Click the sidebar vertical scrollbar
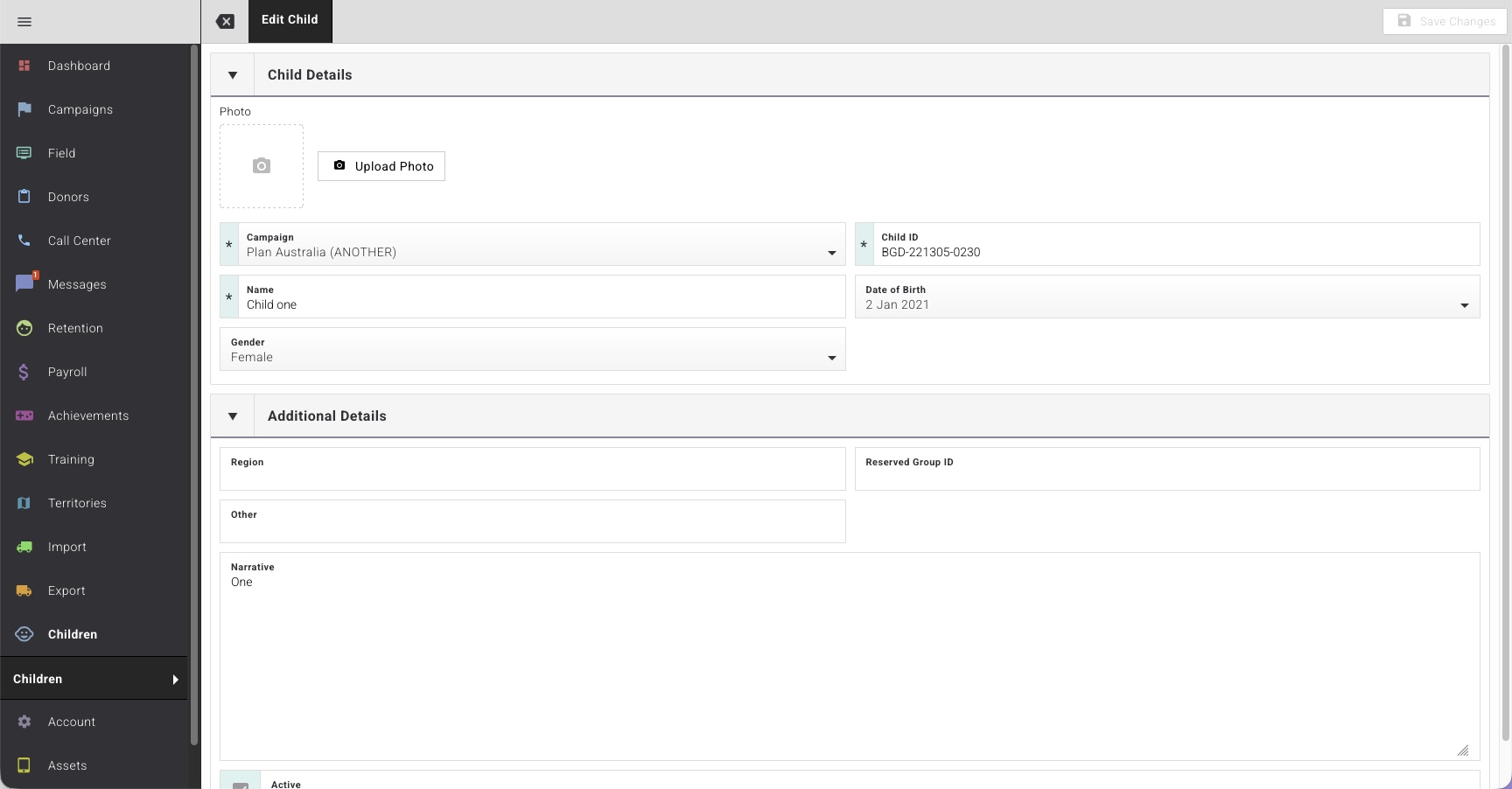Viewport: 1512px width, 789px height. [x=194, y=394]
